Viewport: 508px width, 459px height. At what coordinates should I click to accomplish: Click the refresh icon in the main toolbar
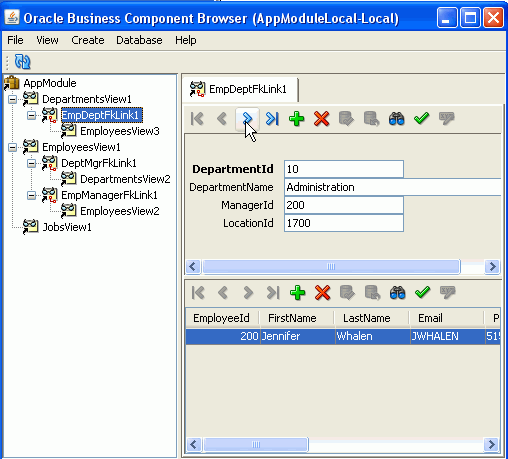coord(22,62)
